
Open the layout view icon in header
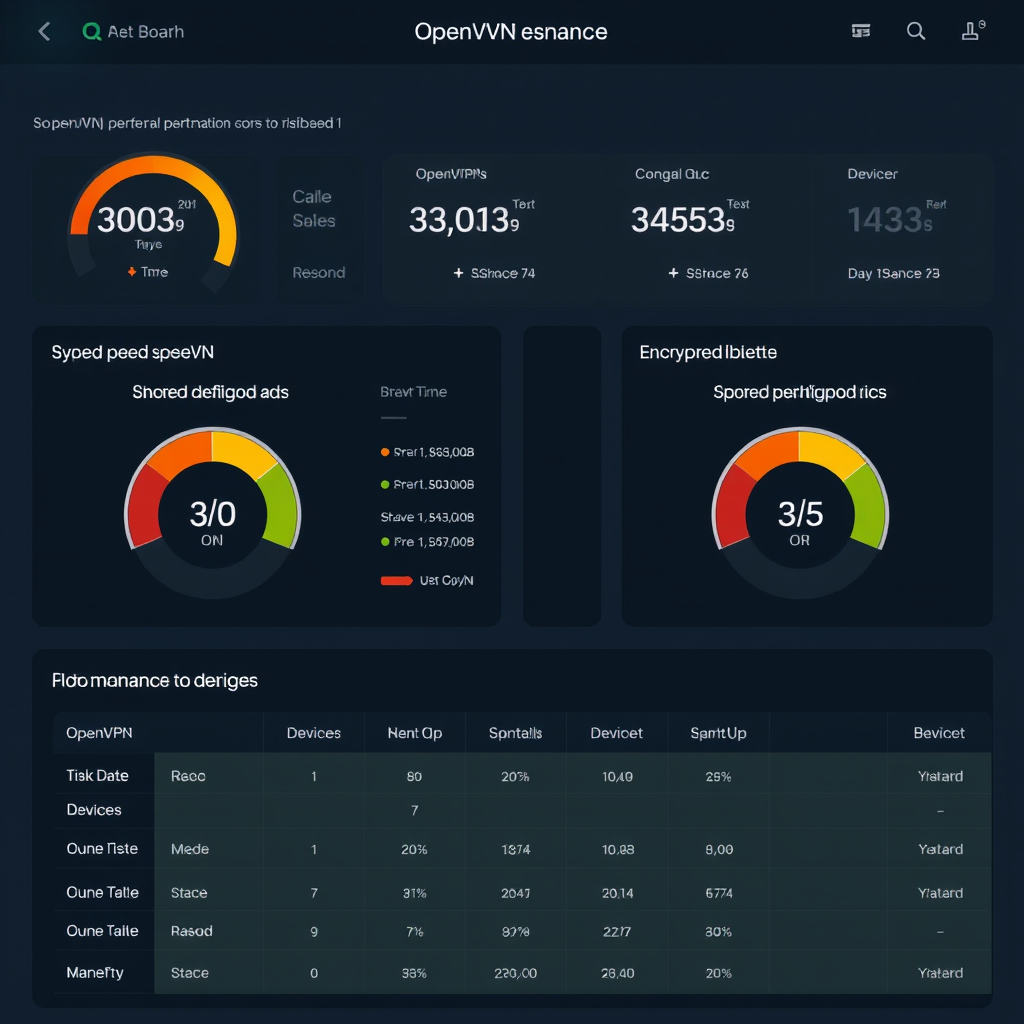tap(861, 31)
